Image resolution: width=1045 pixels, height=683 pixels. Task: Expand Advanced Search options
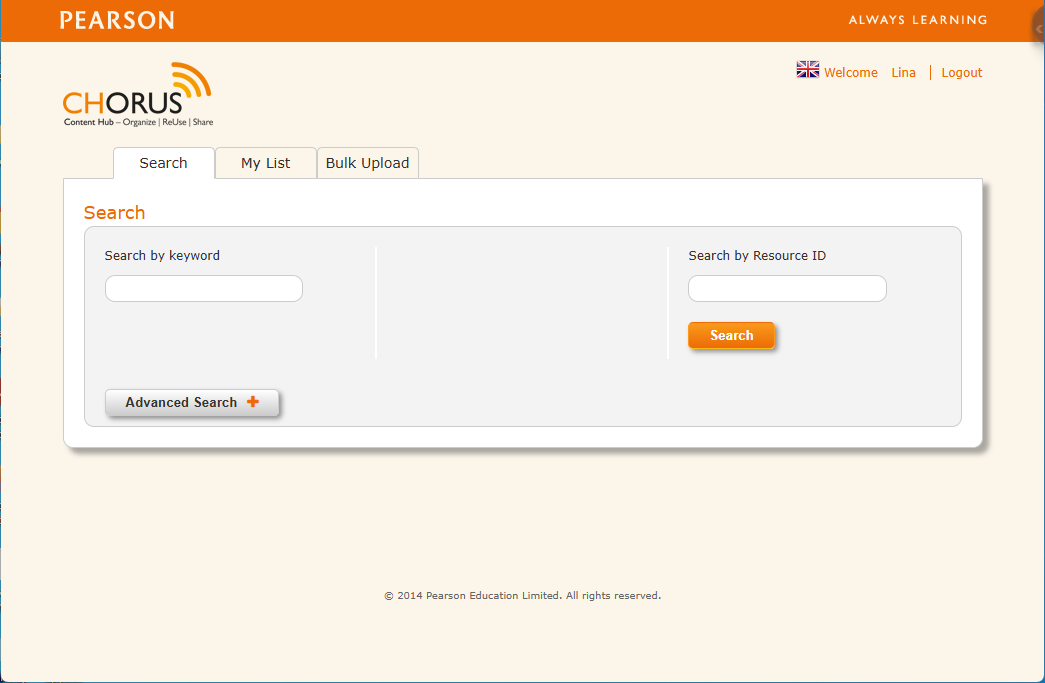pyautogui.click(x=192, y=402)
